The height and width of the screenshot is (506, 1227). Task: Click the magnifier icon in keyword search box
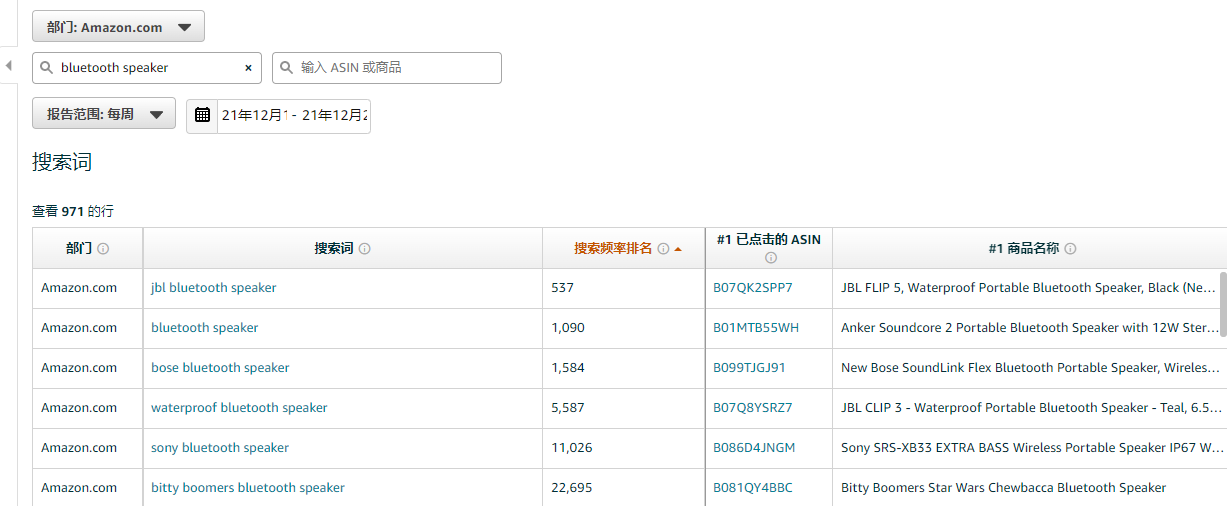(x=47, y=68)
